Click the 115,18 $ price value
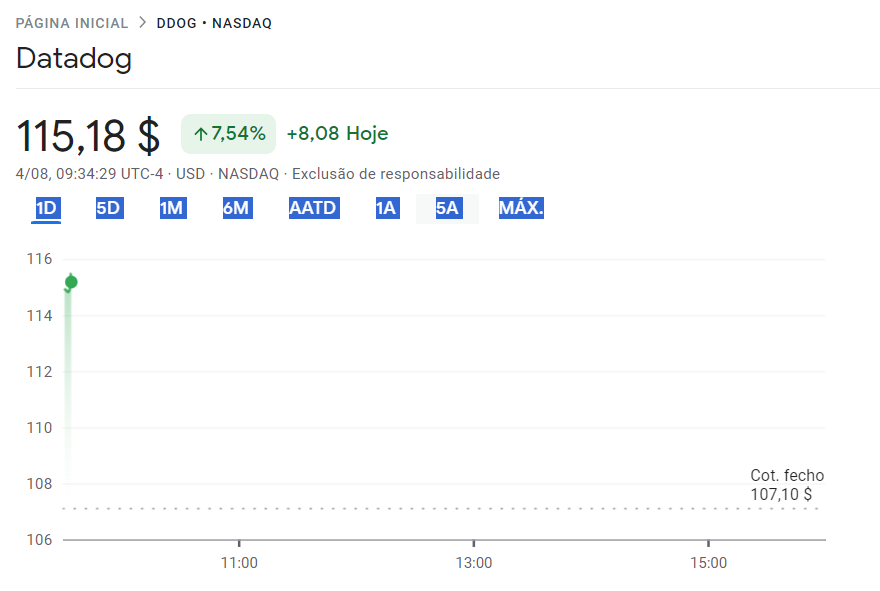This screenshot has width=880, height=591. click(88, 136)
